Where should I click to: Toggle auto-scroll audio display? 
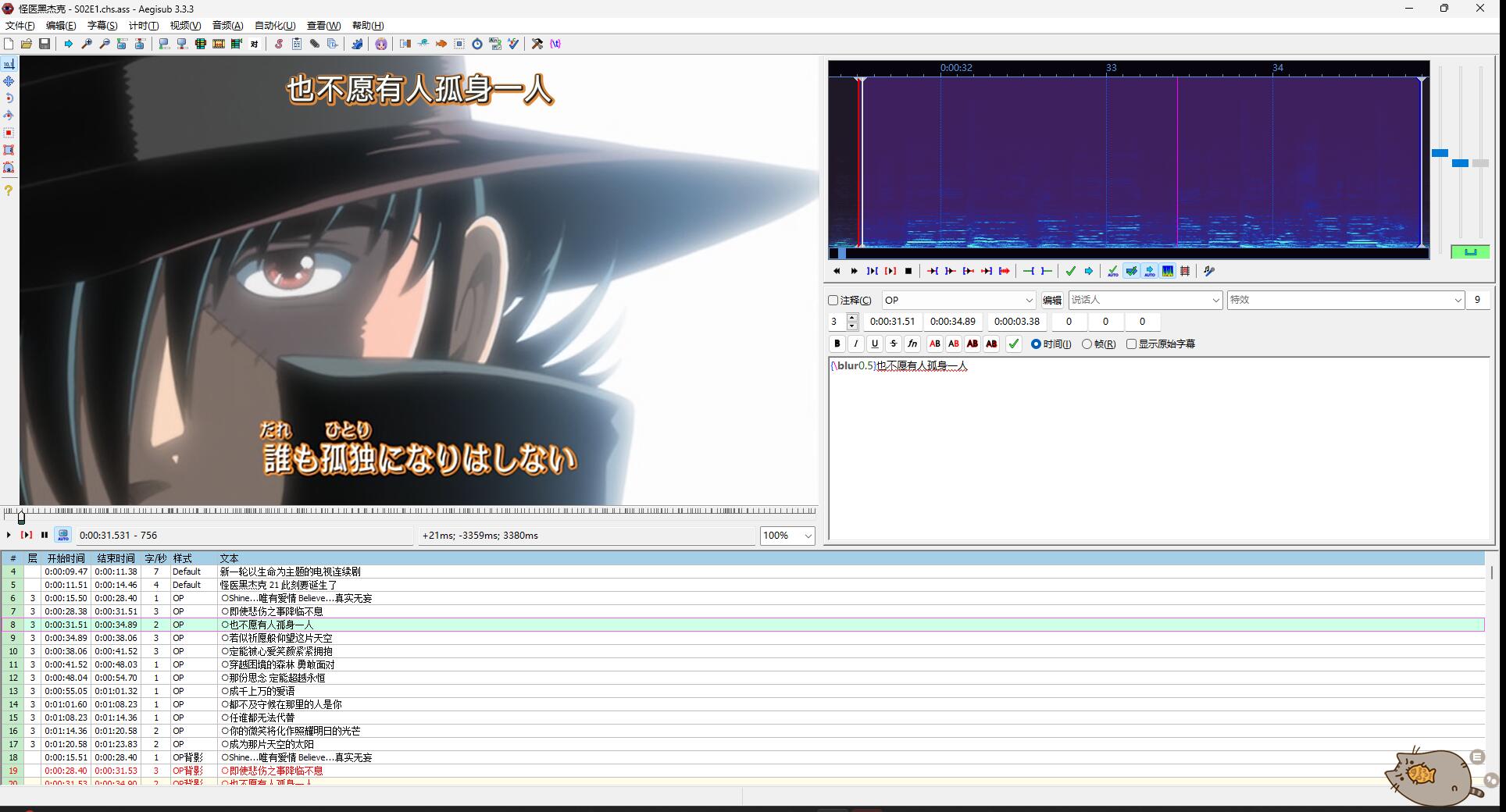[1150, 271]
